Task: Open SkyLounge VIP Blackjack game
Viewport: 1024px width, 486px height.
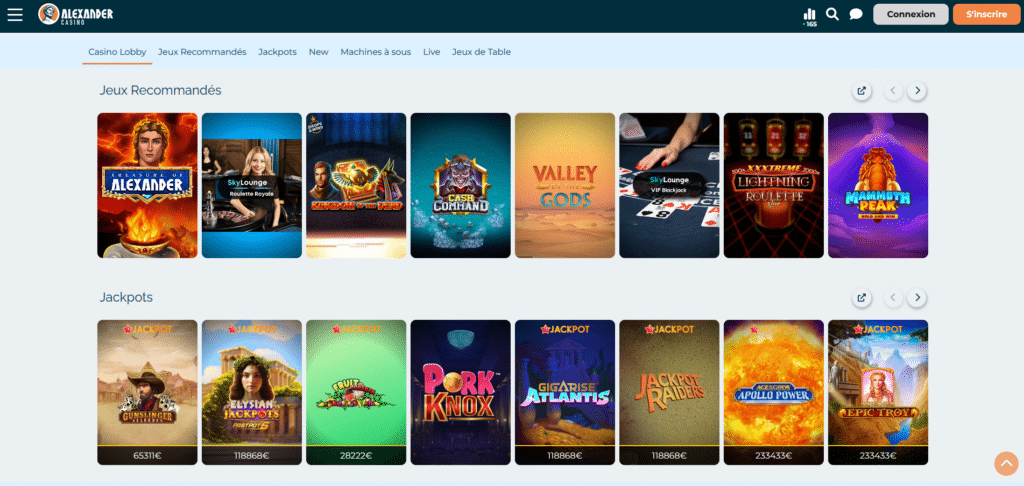Action: coord(669,186)
